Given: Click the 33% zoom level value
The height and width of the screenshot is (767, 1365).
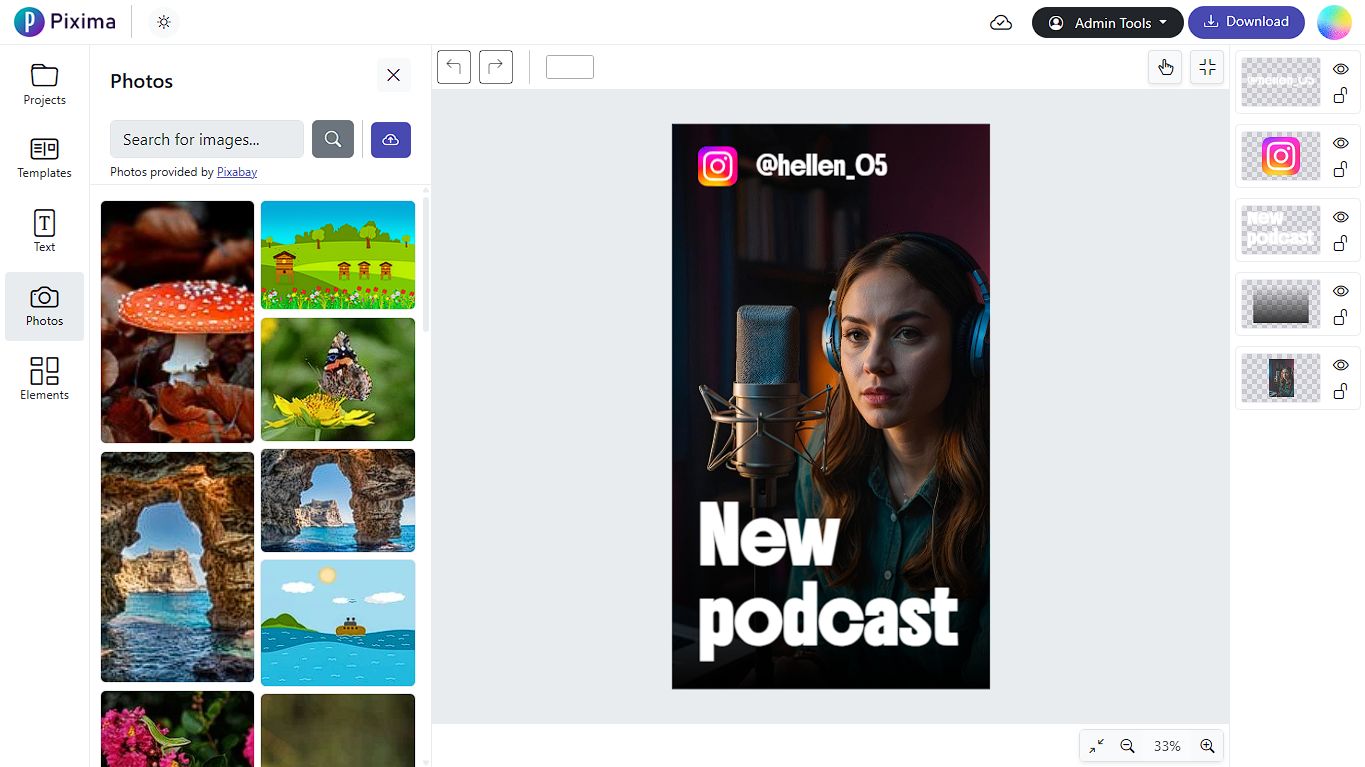Looking at the screenshot, I should click(x=1167, y=746).
